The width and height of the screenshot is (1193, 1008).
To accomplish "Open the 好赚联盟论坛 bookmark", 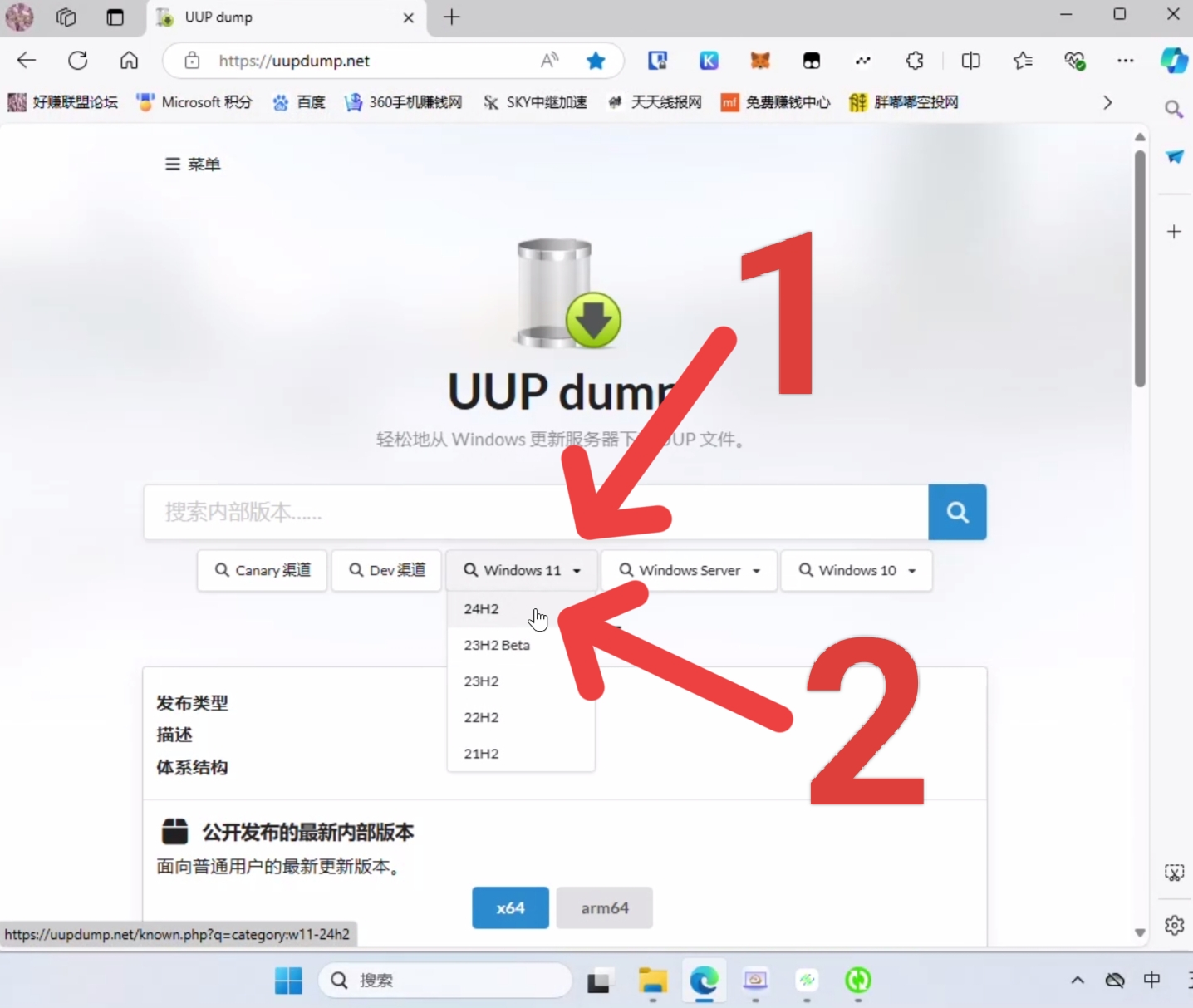I will (x=63, y=102).
